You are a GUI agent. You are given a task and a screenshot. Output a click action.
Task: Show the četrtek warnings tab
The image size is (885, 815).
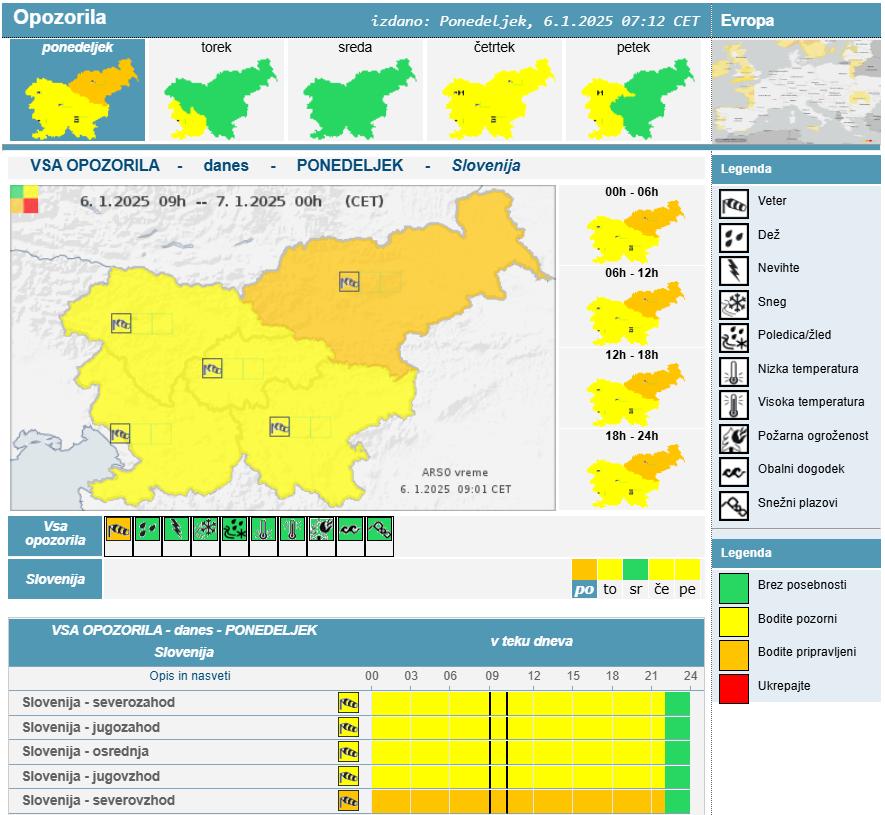(x=494, y=90)
